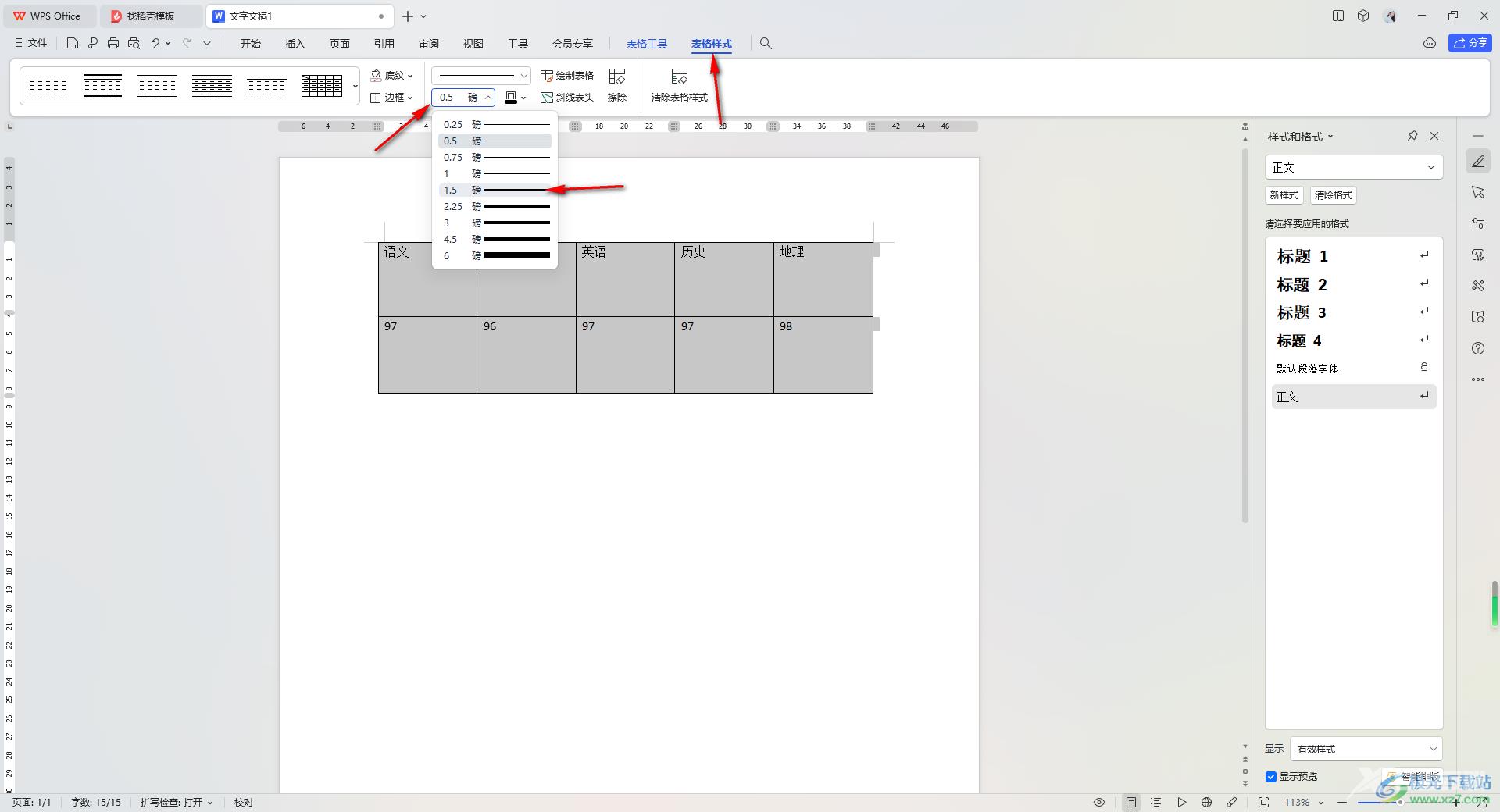Expand the table style gallery
Screen dimensions: 1500x812
point(355,85)
